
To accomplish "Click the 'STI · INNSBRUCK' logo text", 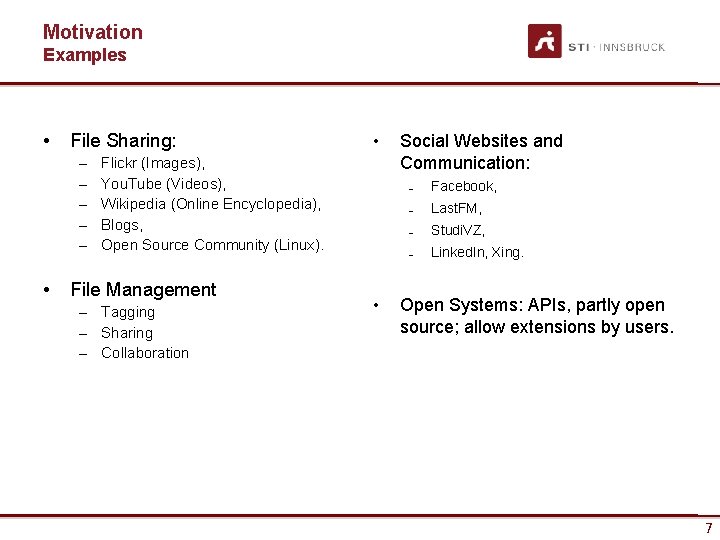I will [x=617, y=47].
